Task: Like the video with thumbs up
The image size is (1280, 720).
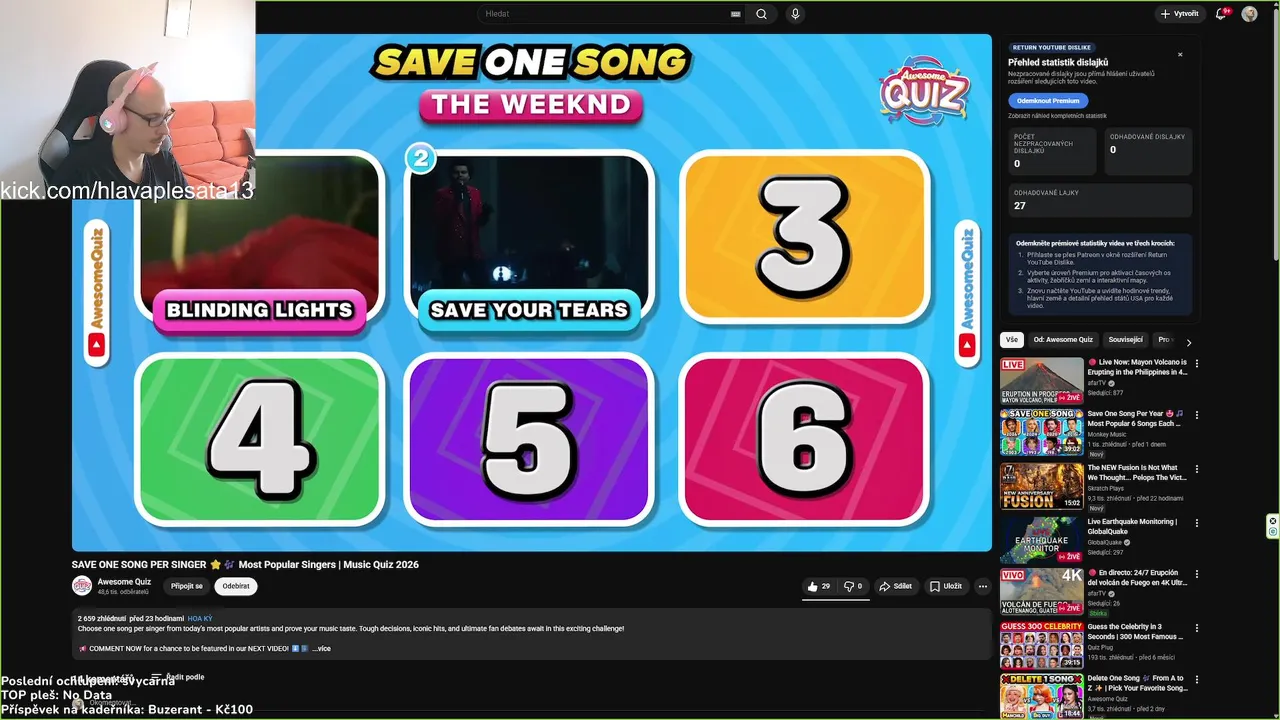Action: pos(819,586)
